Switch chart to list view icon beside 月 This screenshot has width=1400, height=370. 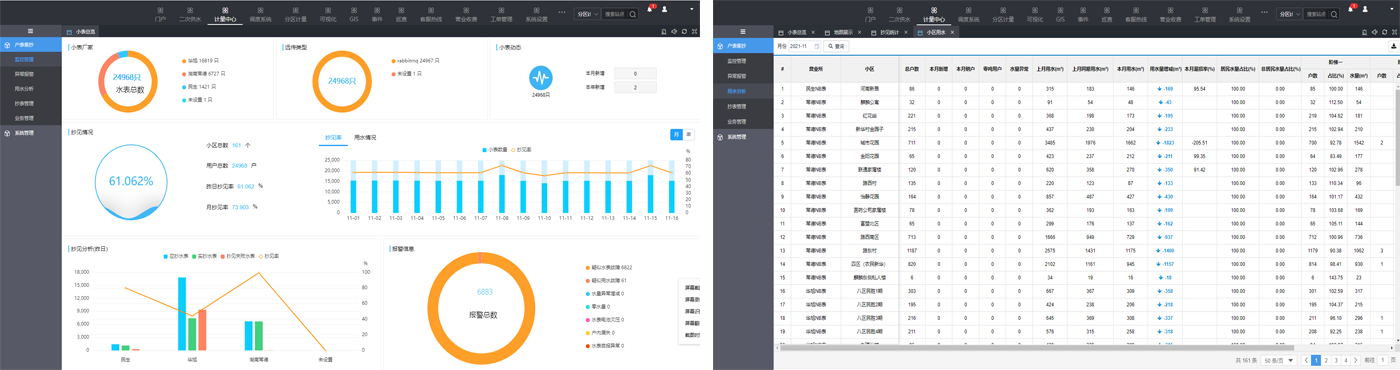click(687, 134)
